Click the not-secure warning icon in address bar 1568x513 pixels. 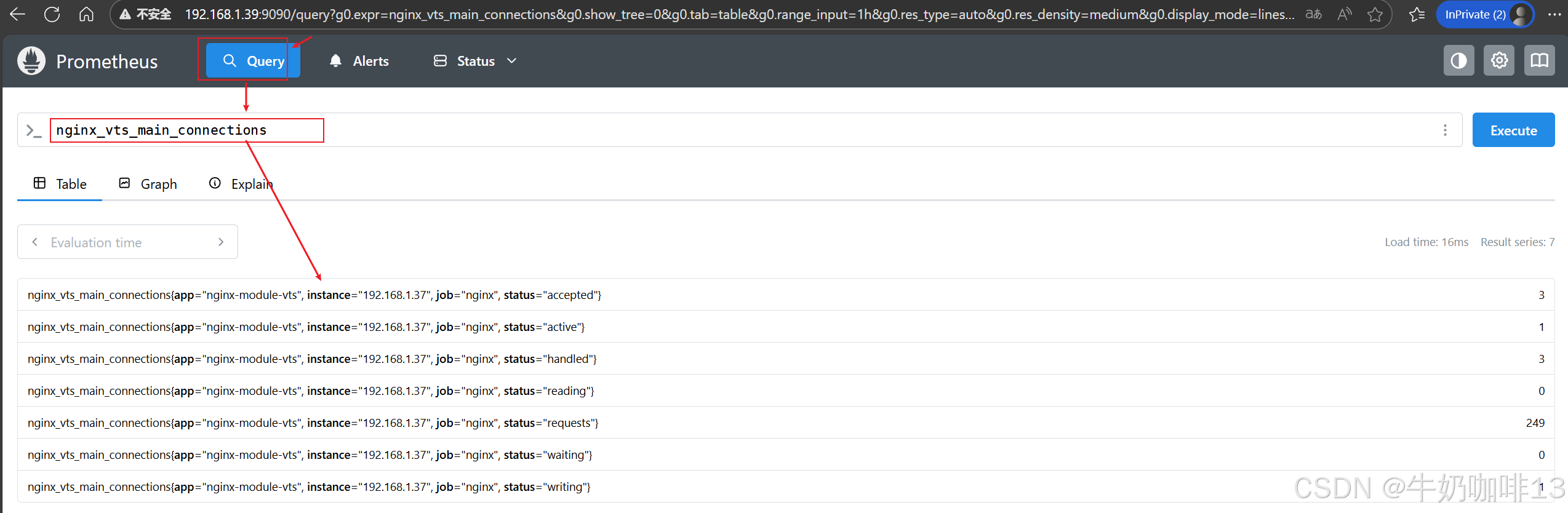click(125, 14)
